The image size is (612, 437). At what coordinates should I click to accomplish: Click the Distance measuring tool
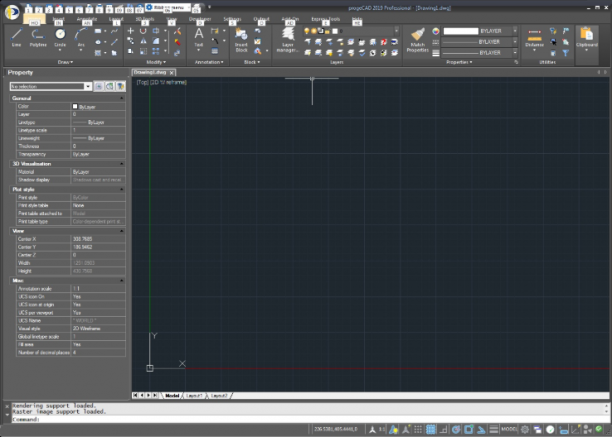534,38
